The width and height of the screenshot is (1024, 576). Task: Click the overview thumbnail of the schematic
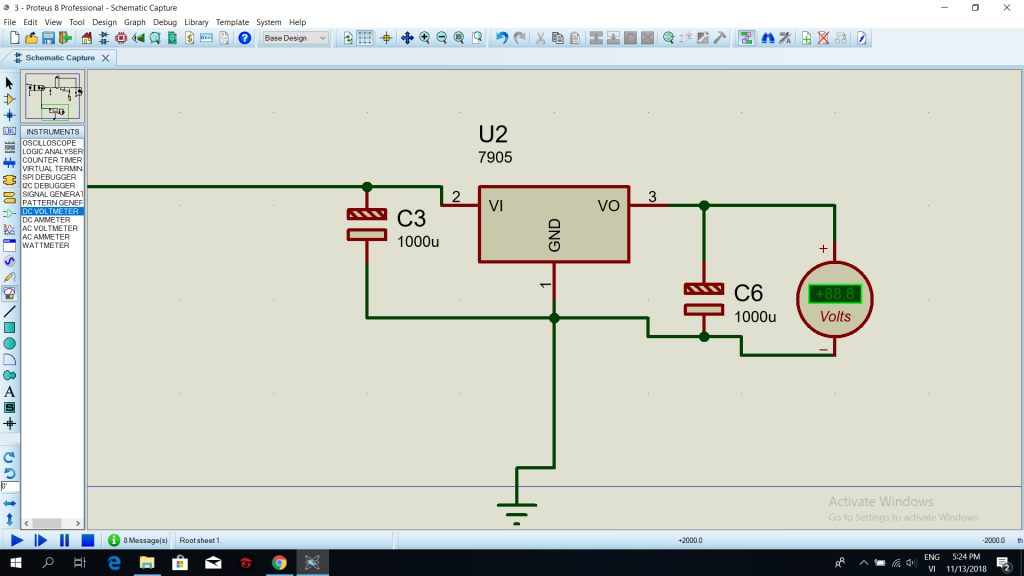coord(53,97)
